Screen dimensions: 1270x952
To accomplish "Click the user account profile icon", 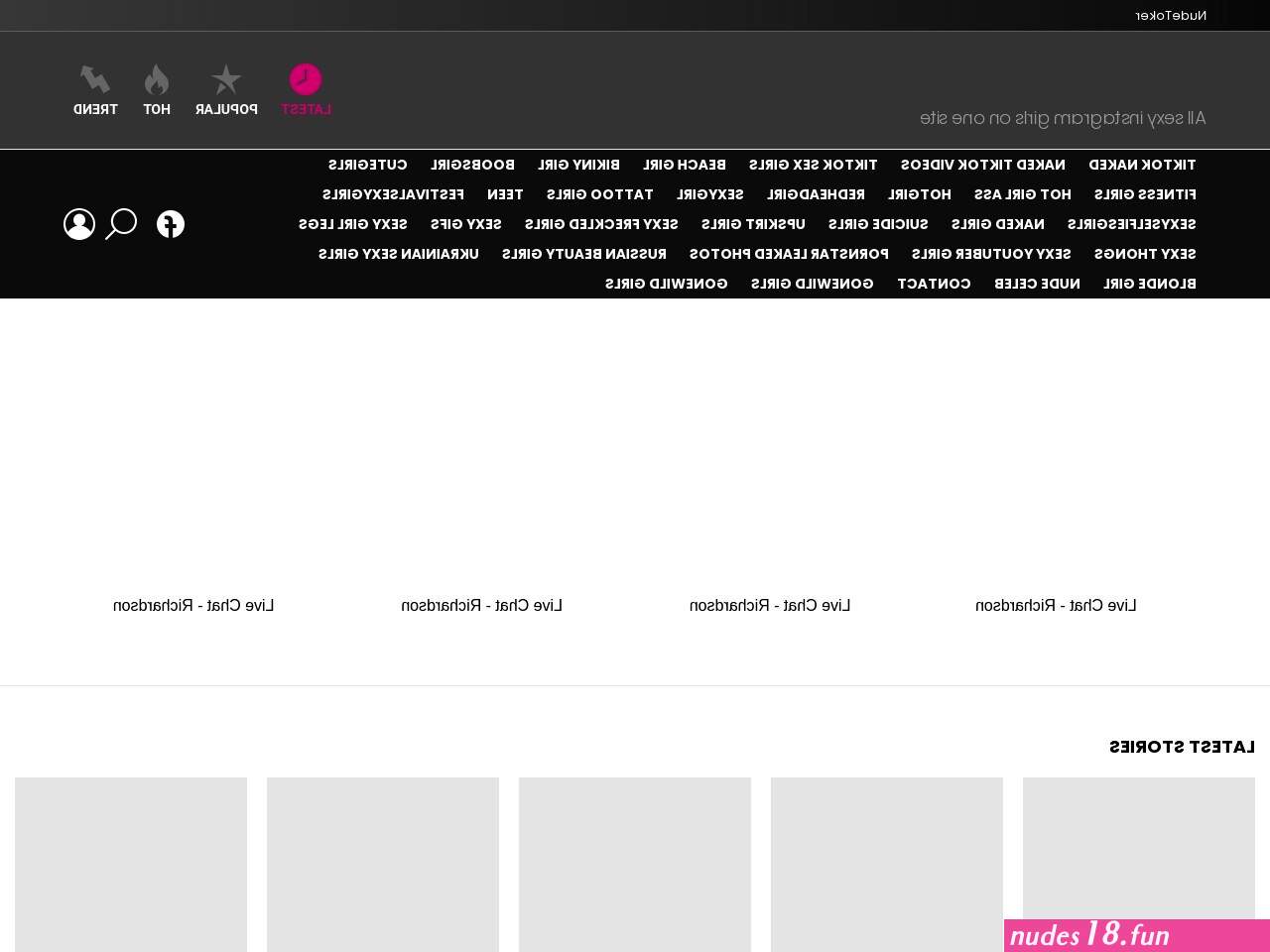I will click(x=79, y=224).
